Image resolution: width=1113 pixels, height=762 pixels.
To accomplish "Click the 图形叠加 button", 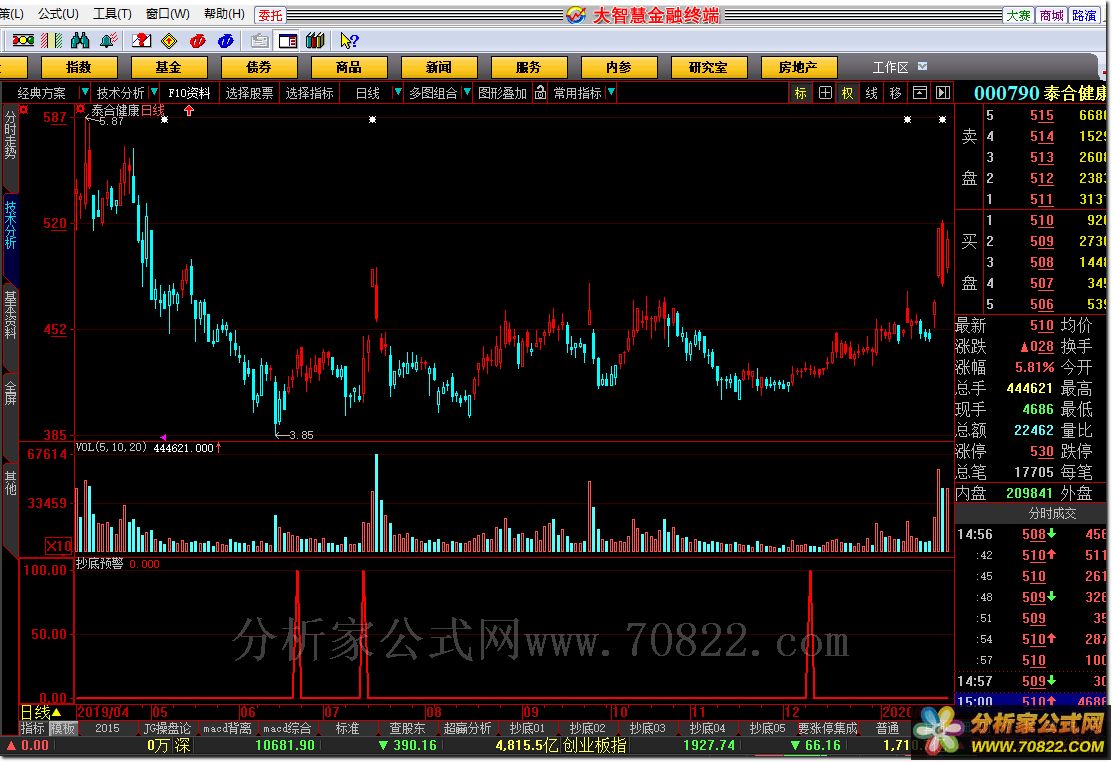I will click(x=503, y=93).
